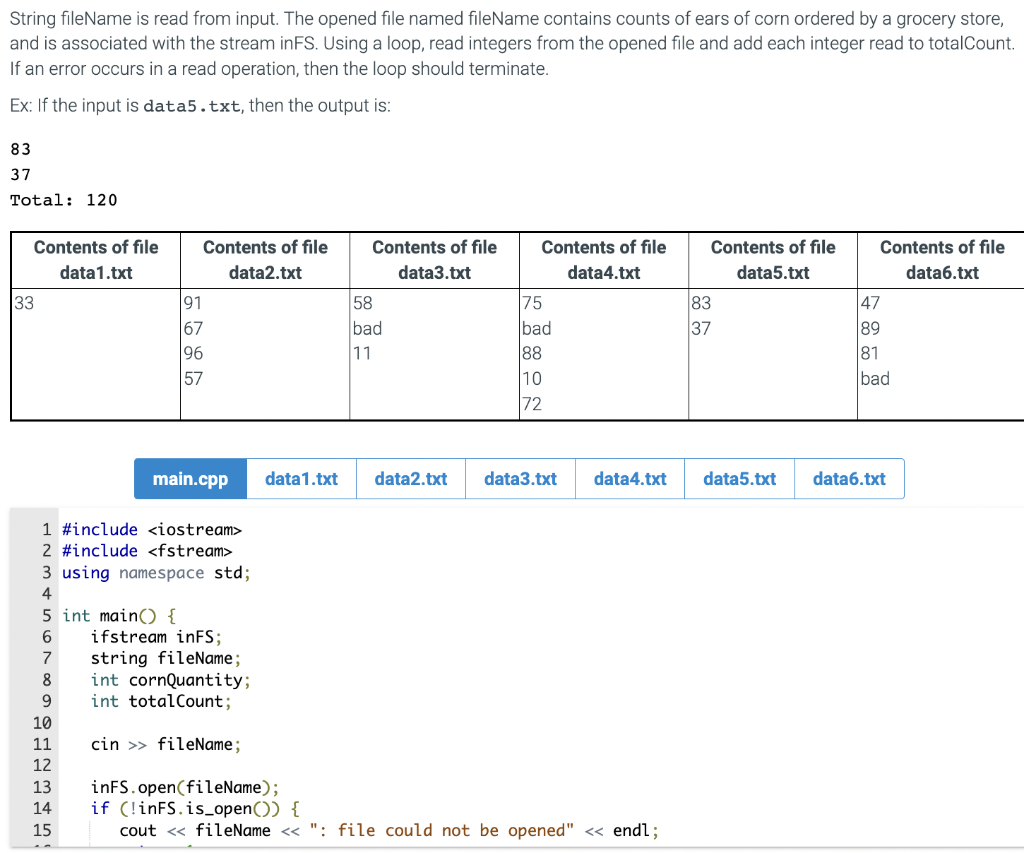Open the data2.txt file tab
Screen dimensions: 1024x853
410,478
